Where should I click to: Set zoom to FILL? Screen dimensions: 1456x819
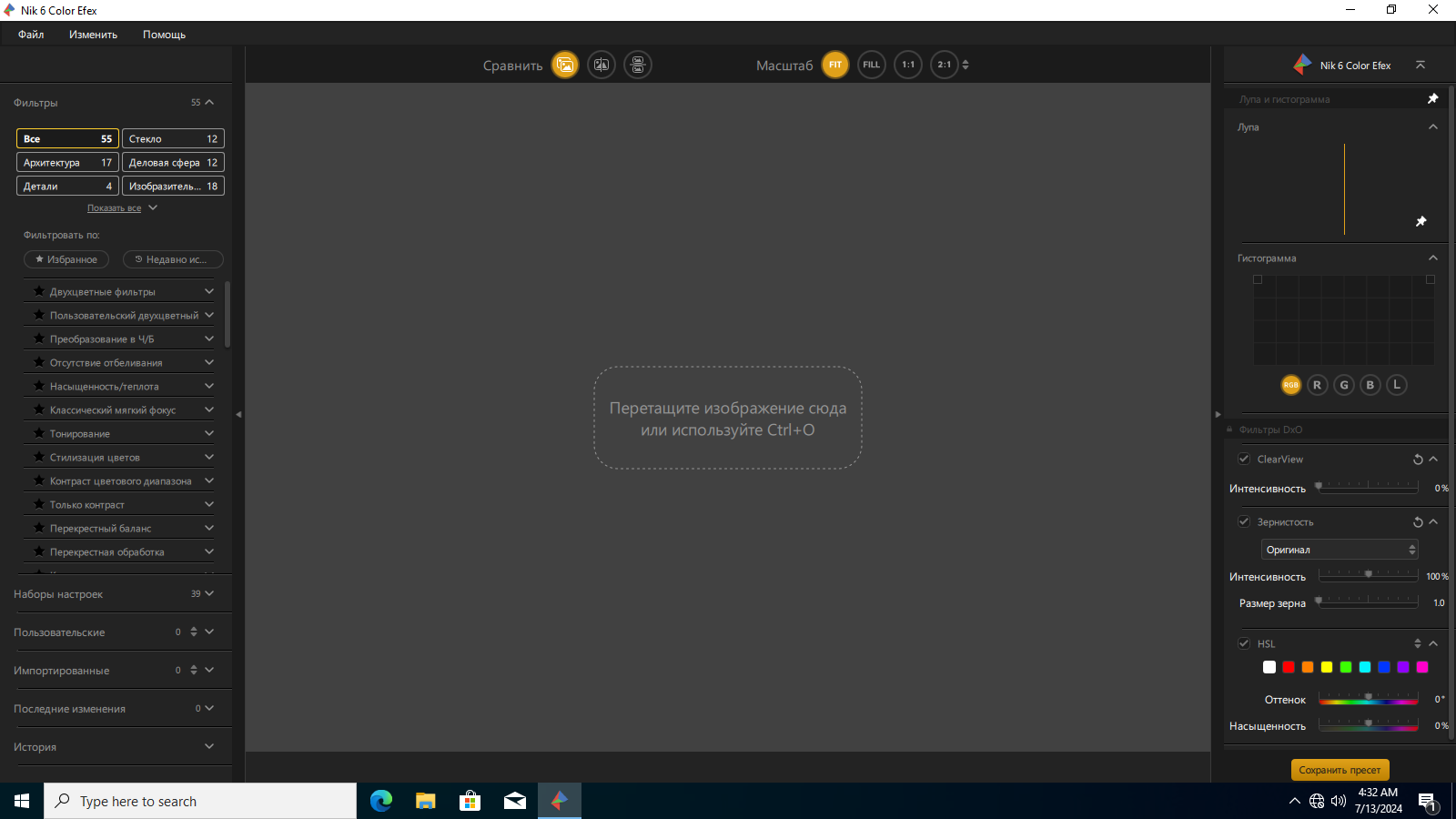[x=872, y=65]
